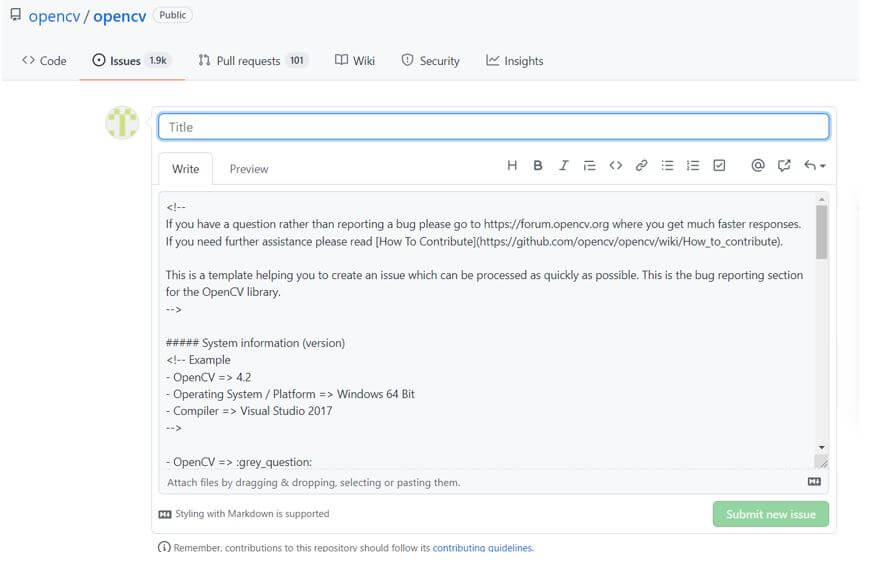879x573 pixels.
Task: Click the scrollbar up arrow
Action: click(821, 199)
